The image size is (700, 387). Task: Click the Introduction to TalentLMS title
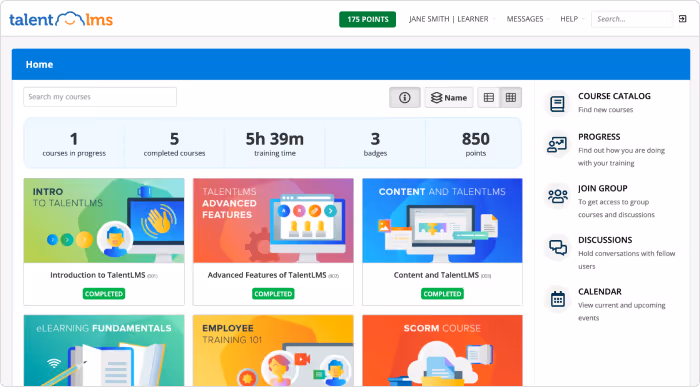(98, 275)
